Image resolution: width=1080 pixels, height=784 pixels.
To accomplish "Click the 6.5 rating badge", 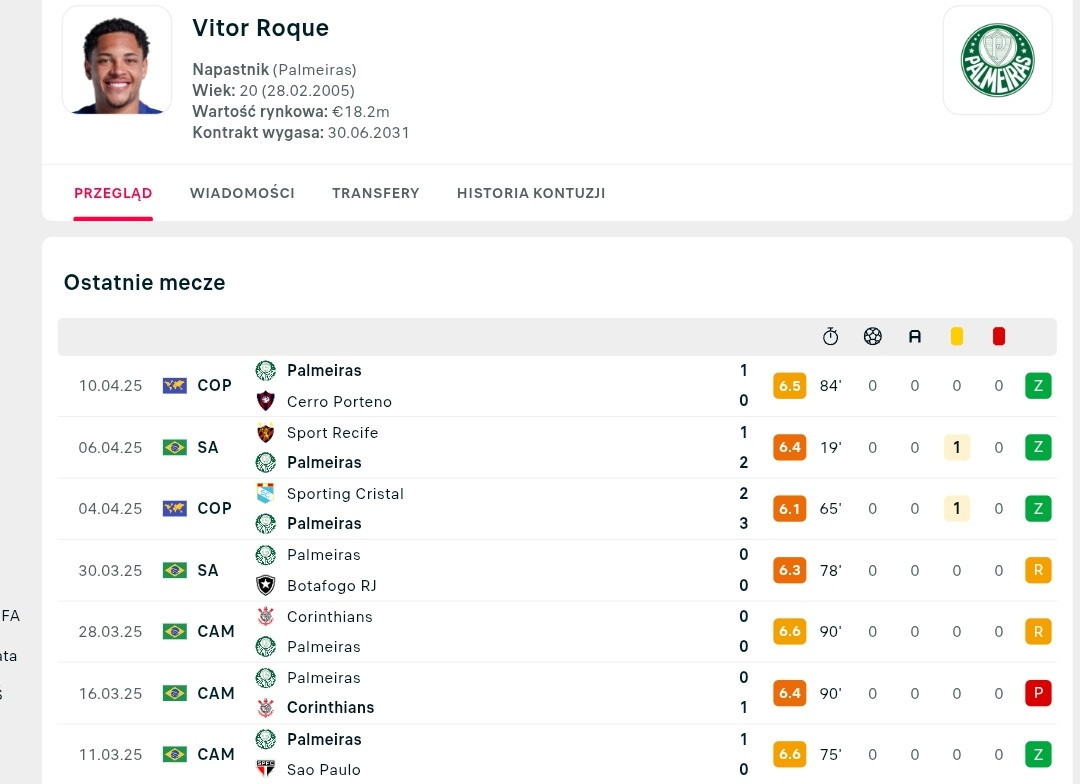I will tap(789, 386).
